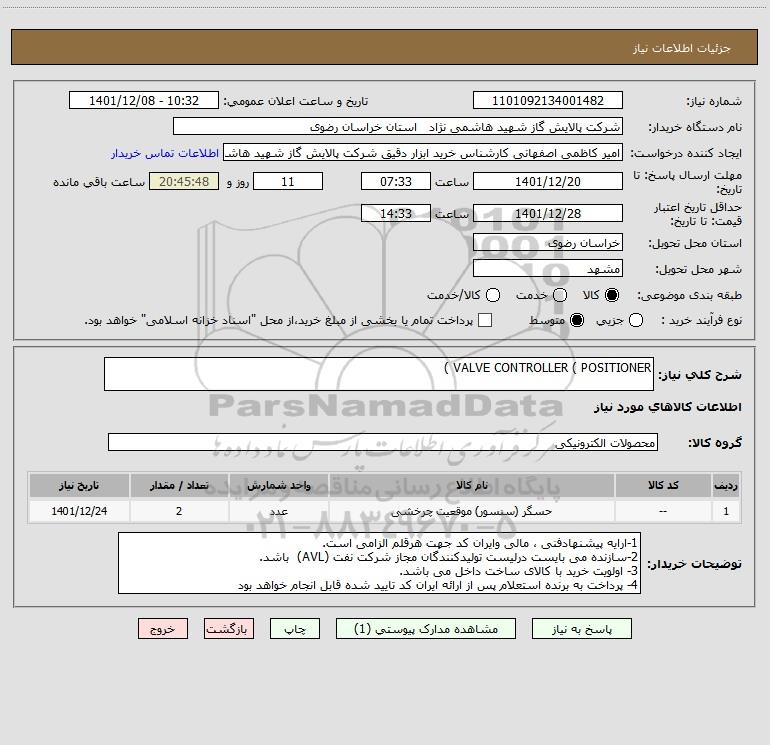Click the item name cell حسگر موقعیت چرخشی

471,511
